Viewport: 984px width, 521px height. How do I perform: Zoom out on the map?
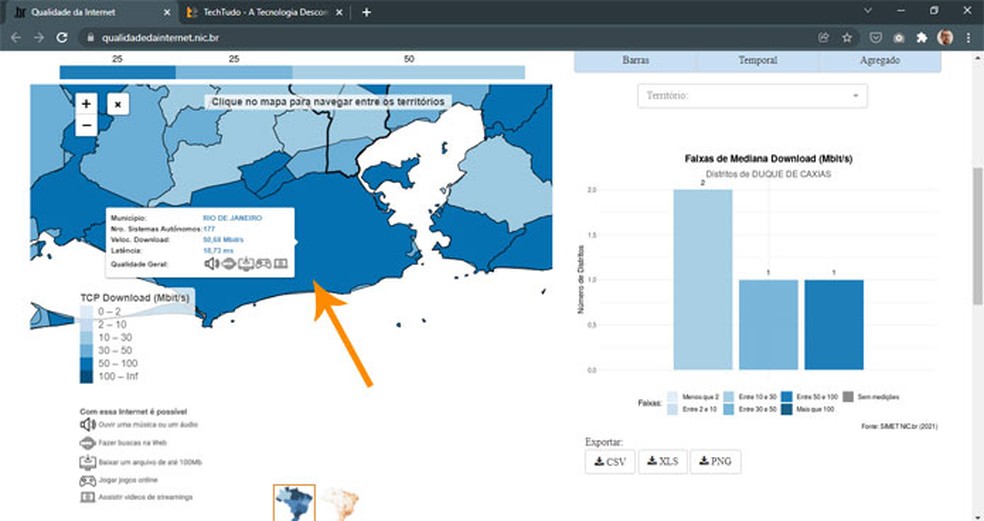[x=86, y=125]
